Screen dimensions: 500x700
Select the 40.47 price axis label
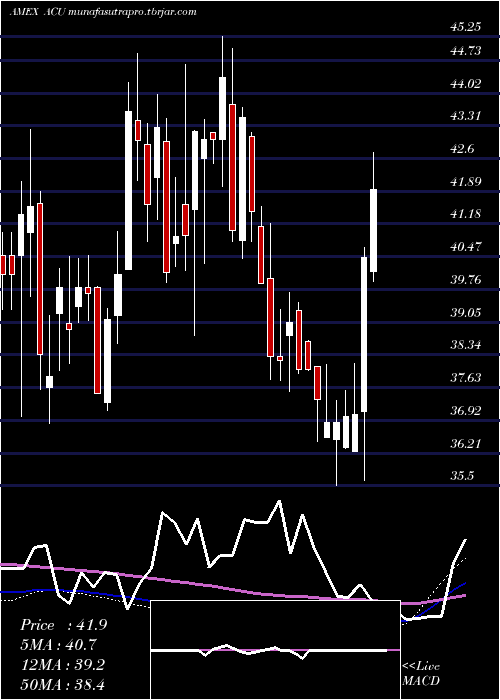click(x=466, y=247)
